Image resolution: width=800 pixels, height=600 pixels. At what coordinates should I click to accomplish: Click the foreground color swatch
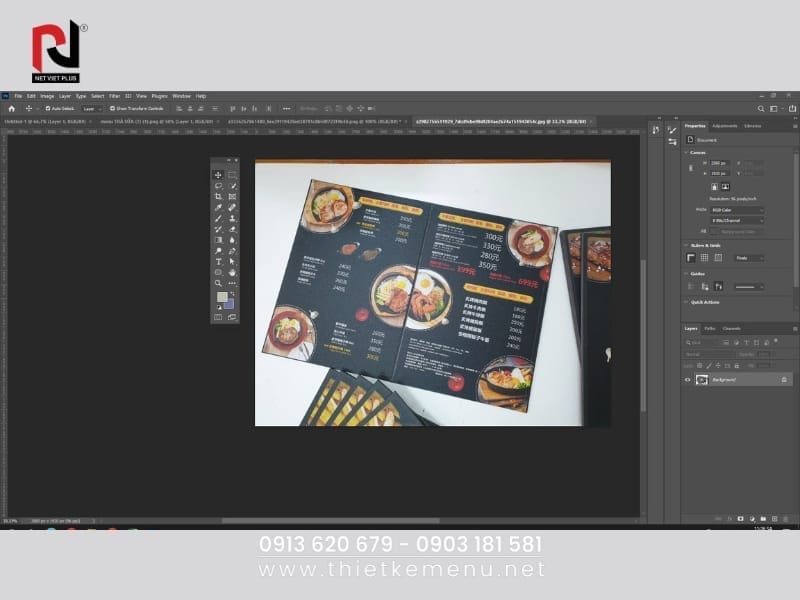point(222,296)
